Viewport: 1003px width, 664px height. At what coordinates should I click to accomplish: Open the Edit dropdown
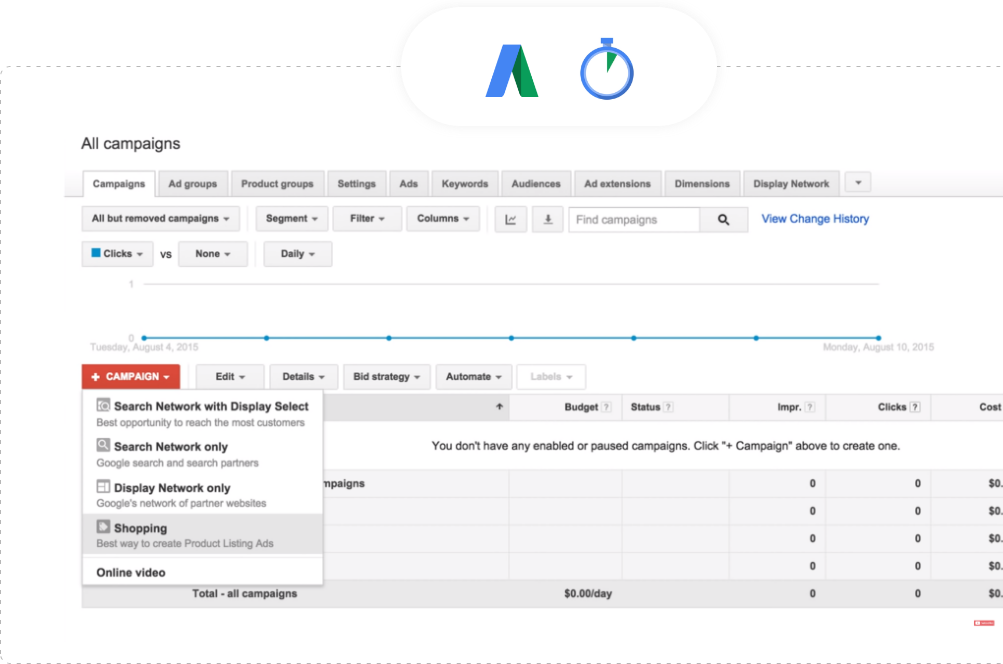point(230,377)
